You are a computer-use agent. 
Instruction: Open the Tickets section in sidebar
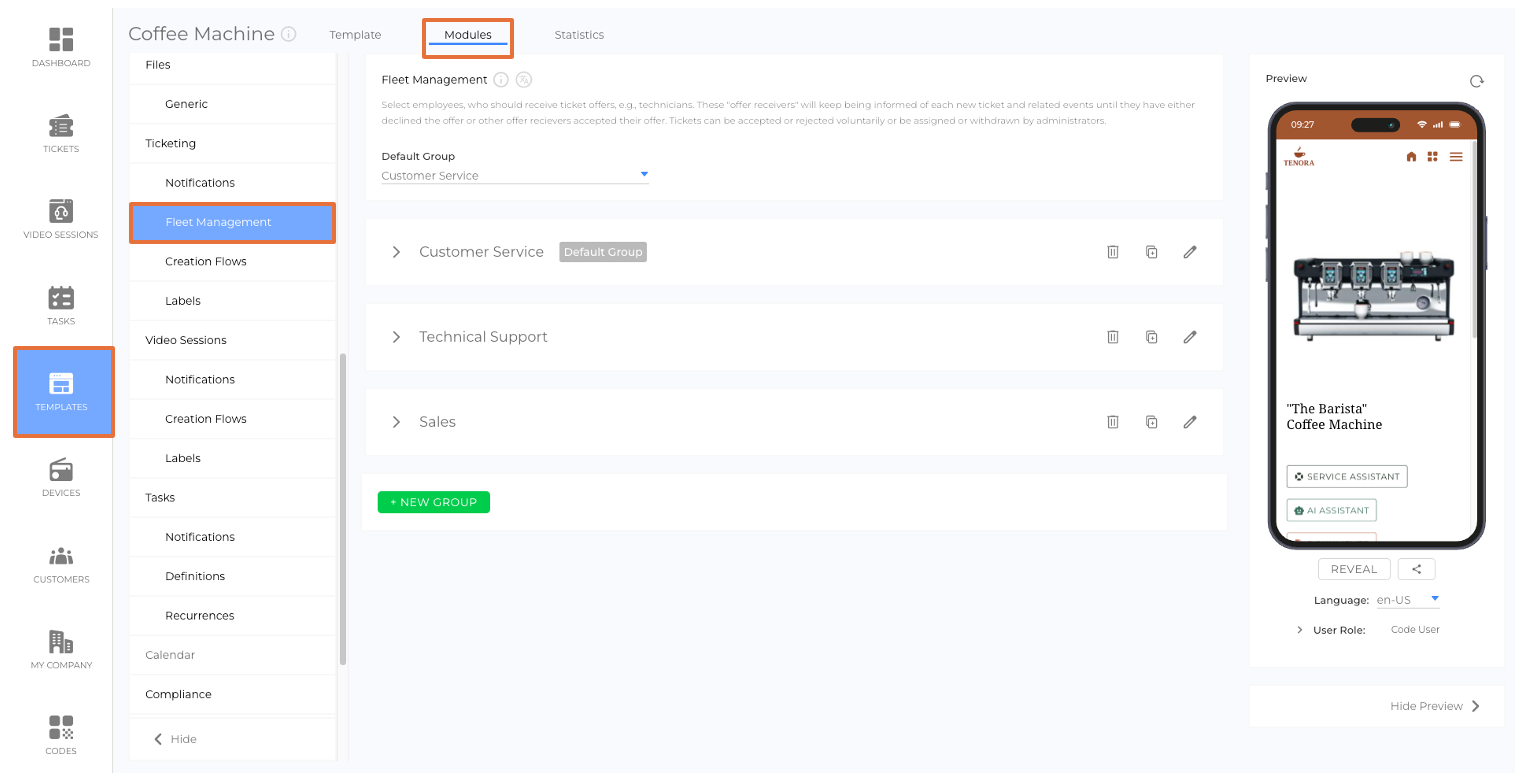pos(61,134)
